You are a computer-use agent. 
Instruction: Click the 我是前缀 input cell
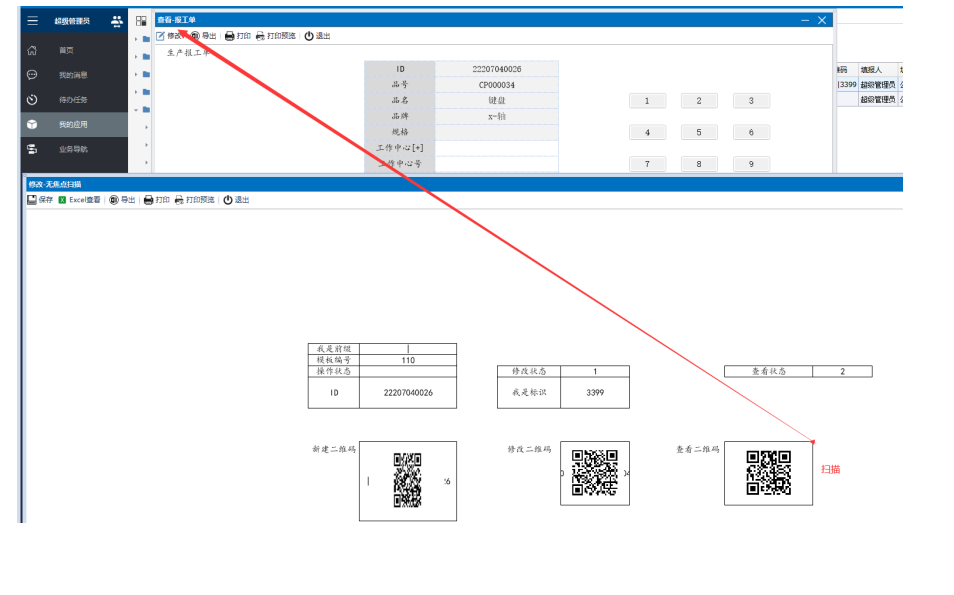point(408,349)
